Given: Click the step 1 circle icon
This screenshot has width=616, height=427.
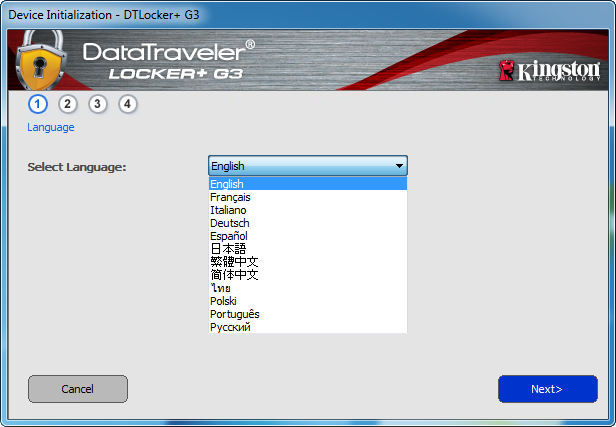Looking at the screenshot, I should click(38, 104).
